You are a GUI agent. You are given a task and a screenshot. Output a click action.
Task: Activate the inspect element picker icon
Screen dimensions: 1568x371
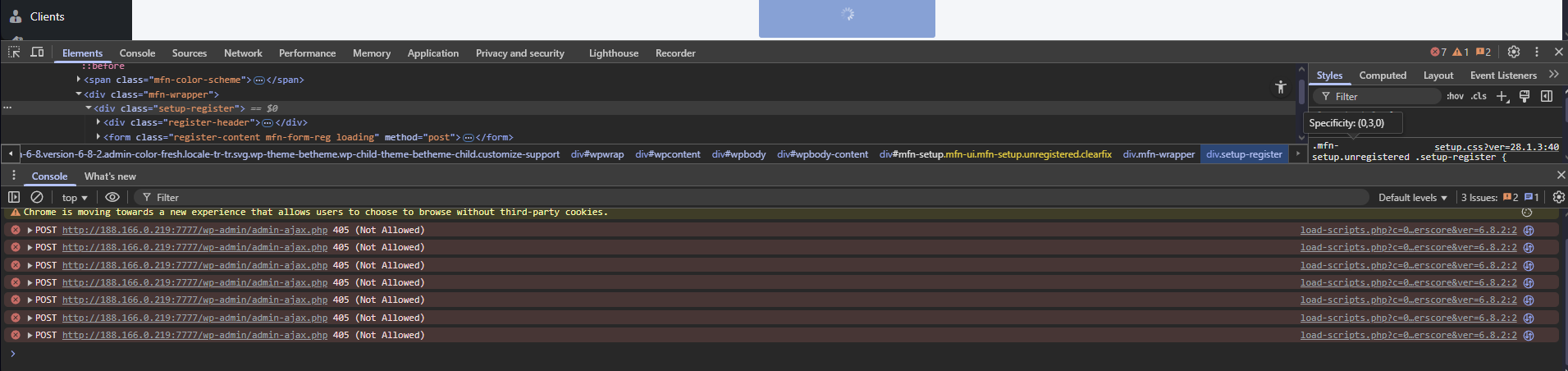point(14,53)
